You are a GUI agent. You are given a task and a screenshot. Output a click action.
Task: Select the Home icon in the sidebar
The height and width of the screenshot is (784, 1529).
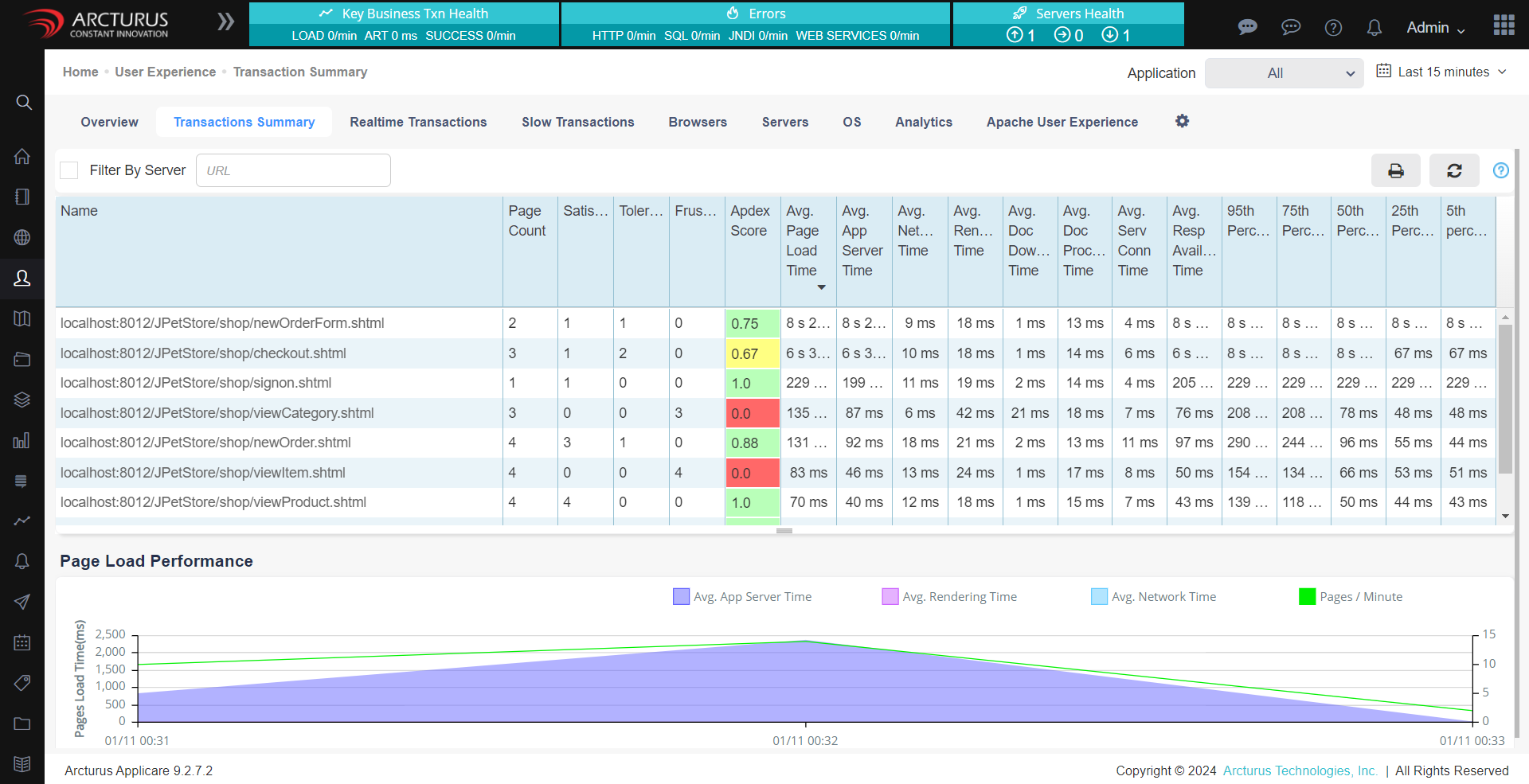[23, 156]
